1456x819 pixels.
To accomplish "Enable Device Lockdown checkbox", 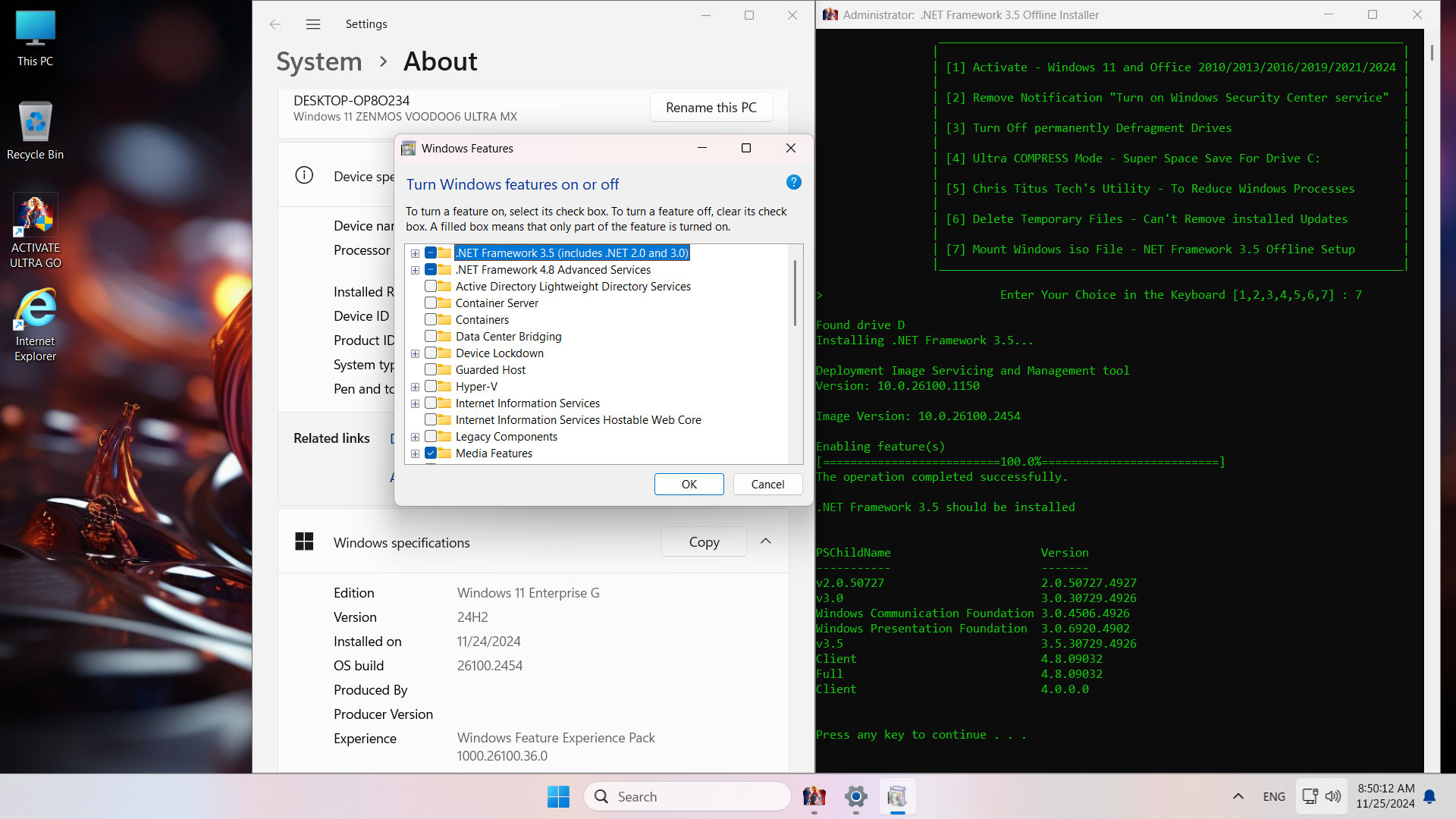I will pyautogui.click(x=431, y=353).
